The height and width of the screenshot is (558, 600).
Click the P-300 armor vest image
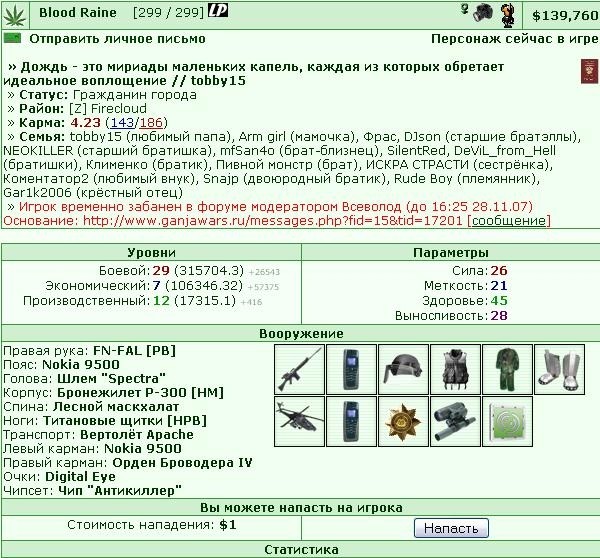pos(455,369)
